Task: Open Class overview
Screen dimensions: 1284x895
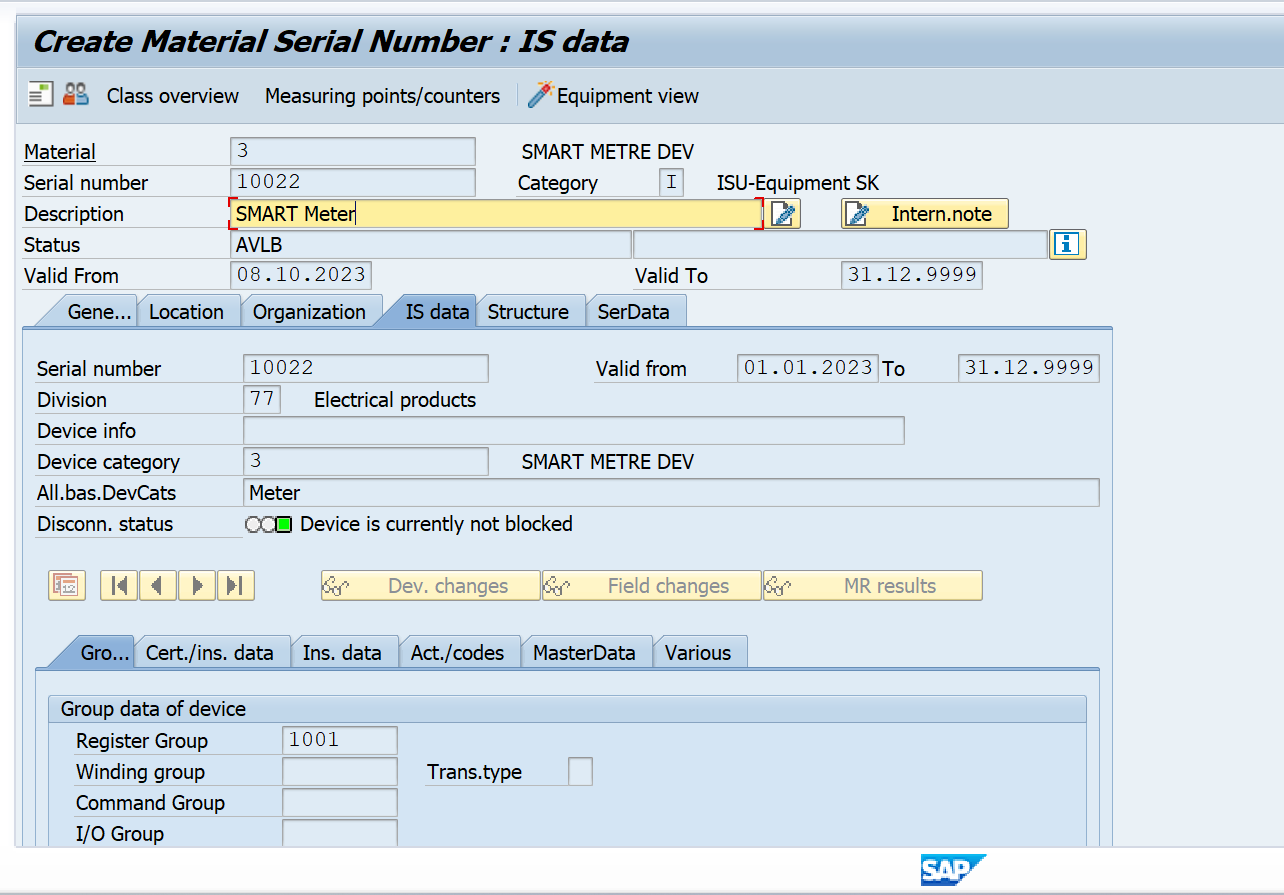Action: (173, 96)
